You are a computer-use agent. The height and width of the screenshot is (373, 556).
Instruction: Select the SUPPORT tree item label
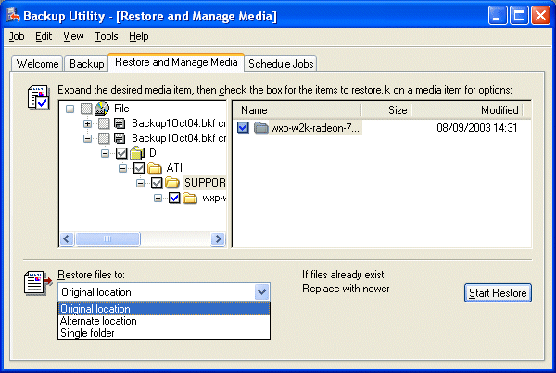(205, 183)
